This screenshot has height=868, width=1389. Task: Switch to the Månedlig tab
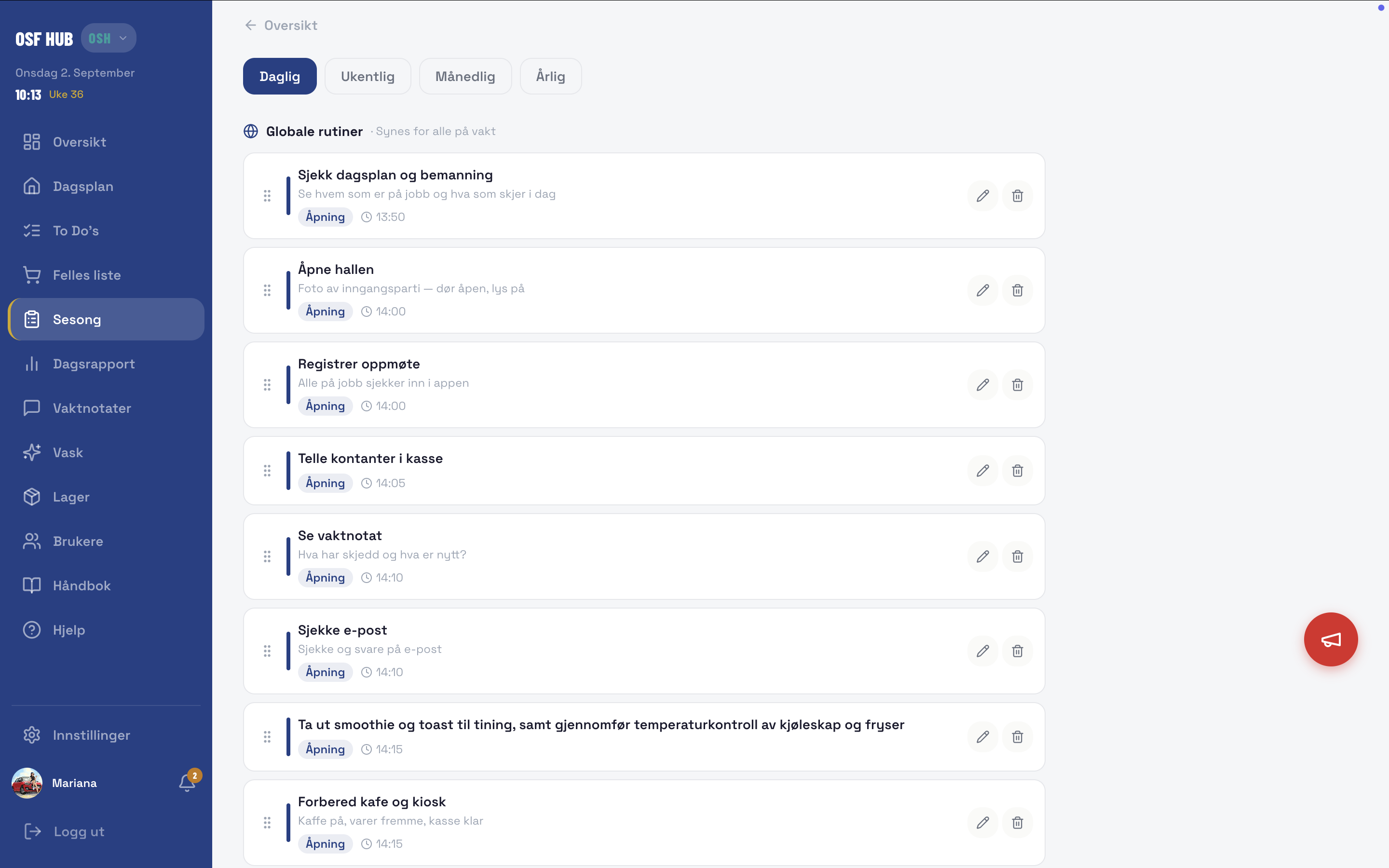(465, 76)
